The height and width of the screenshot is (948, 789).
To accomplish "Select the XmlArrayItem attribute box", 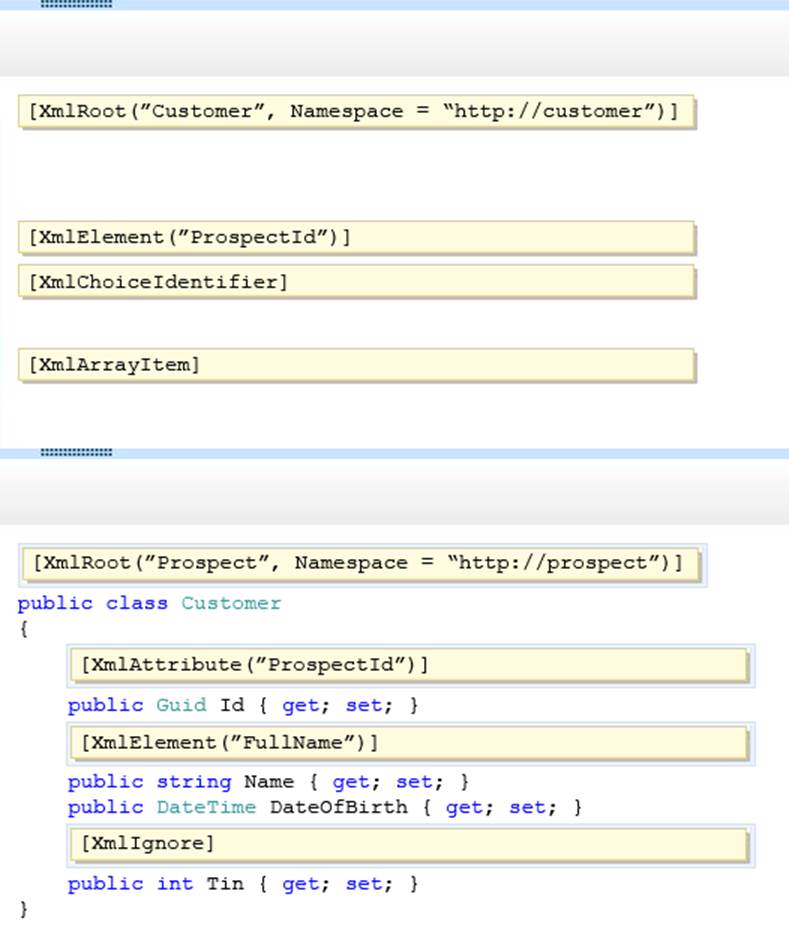I will click(x=355, y=365).
